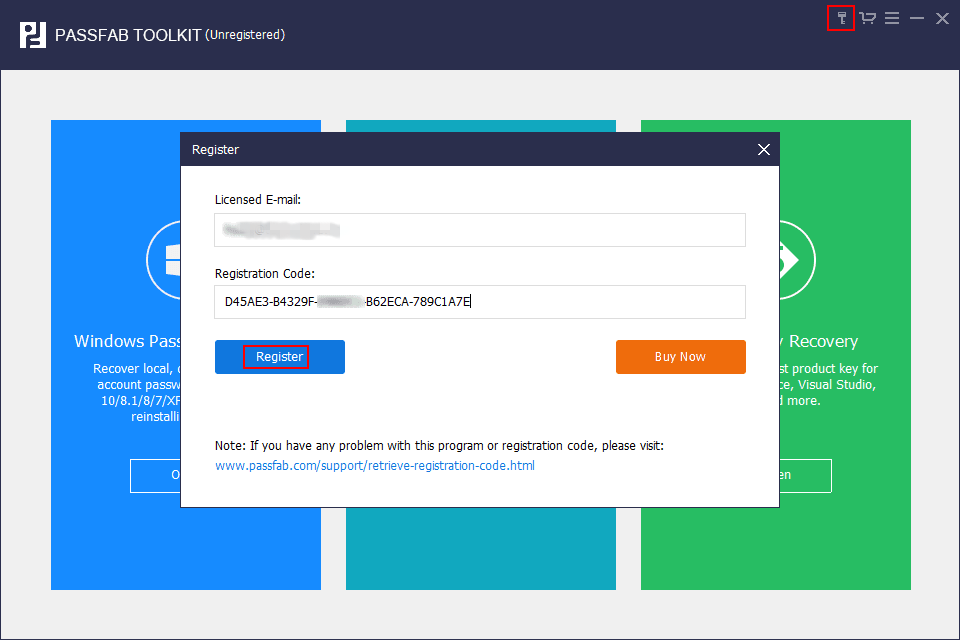Close the Register dialog
Screen dimensions: 960x640
pos(763,149)
